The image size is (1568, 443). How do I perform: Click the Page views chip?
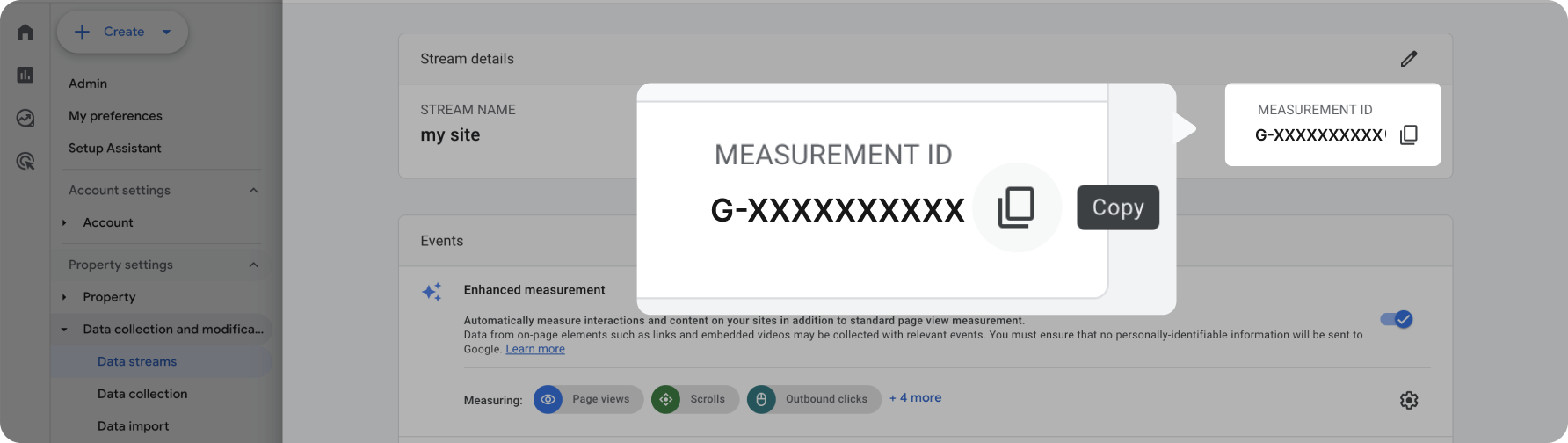(x=588, y=399)
